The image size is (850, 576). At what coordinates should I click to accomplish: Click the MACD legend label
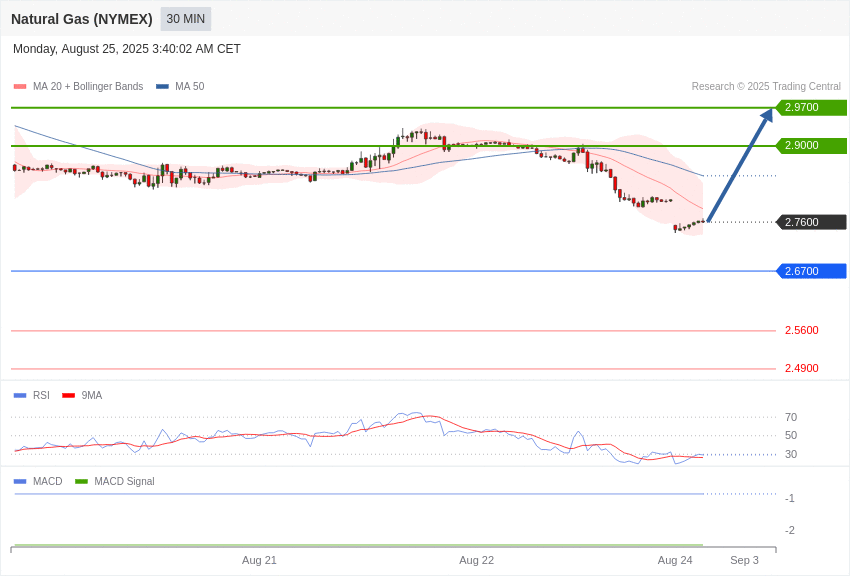tap(48, 481)
